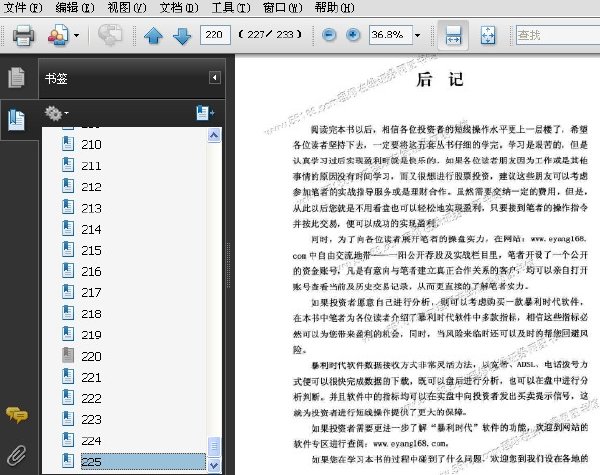
Task: Select bookmark 222
Action: coord(91,398)
